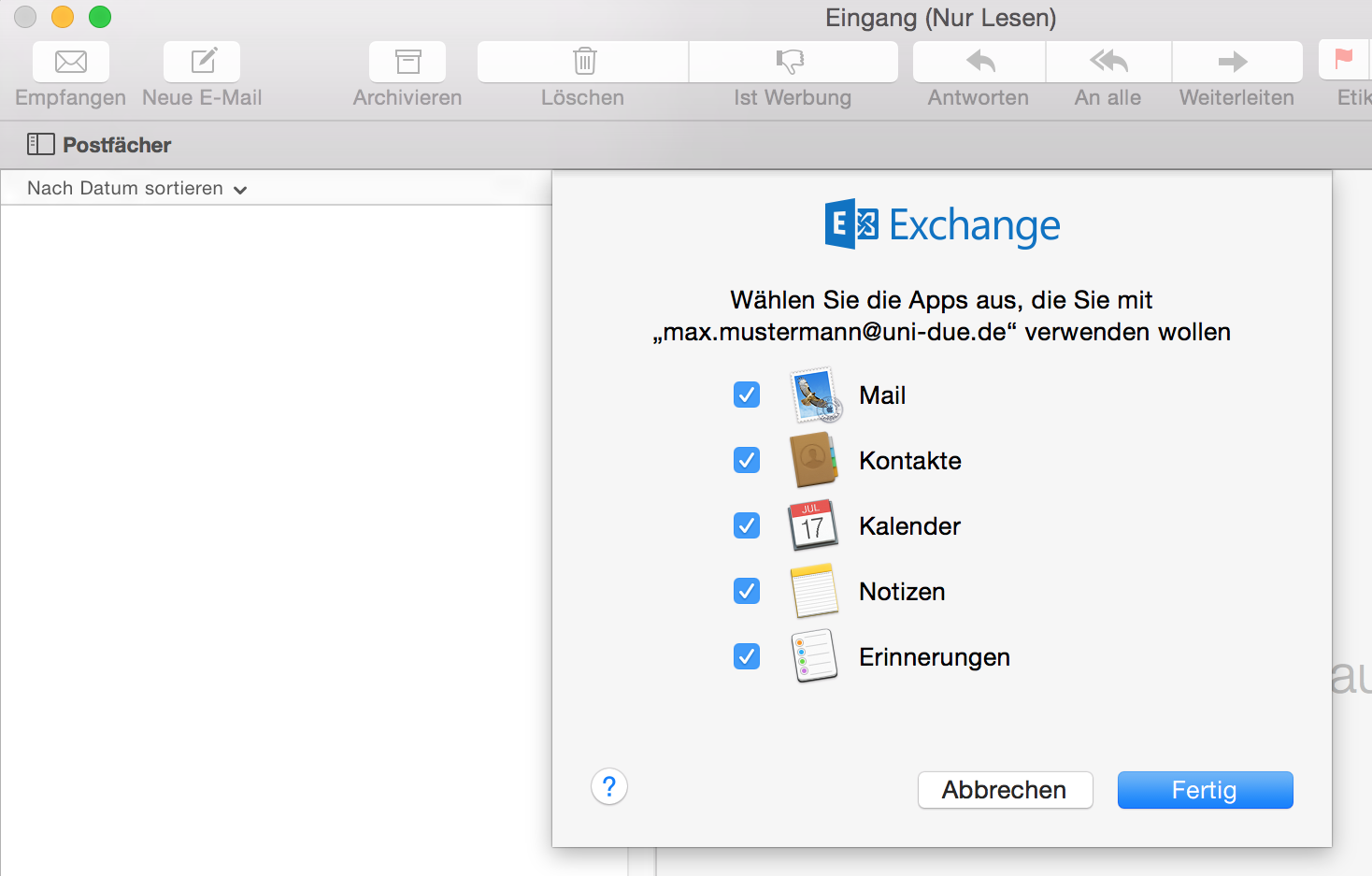Open the help question mark button

(x=608, y=787)
